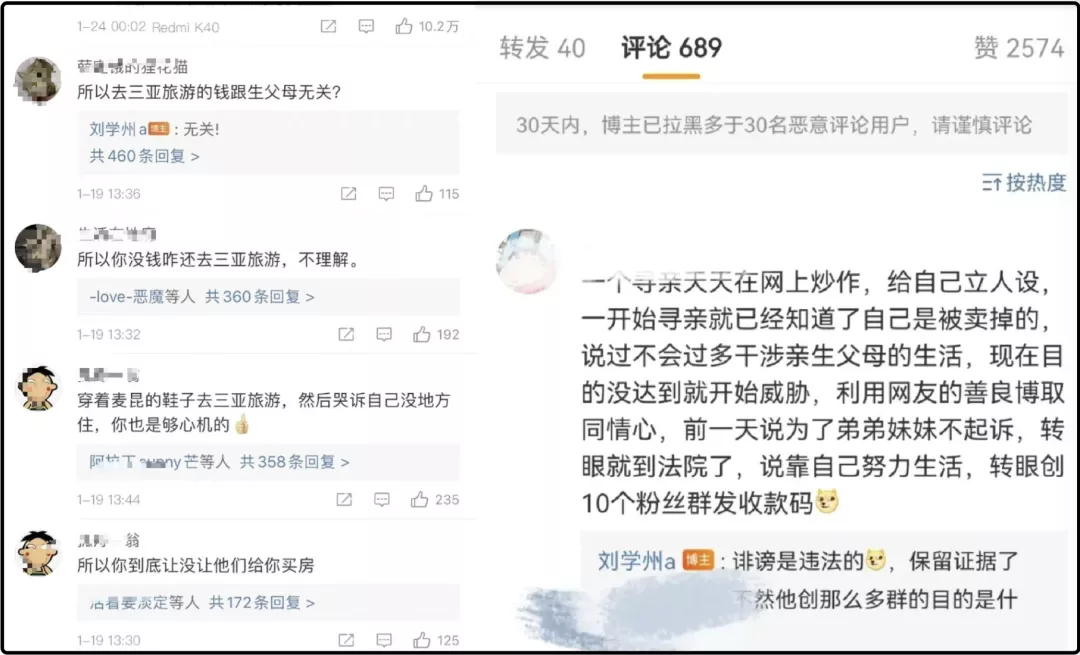Like the post with 10.2万 likes
Viewport: 1080px width, 655px height.
point(404,26)
